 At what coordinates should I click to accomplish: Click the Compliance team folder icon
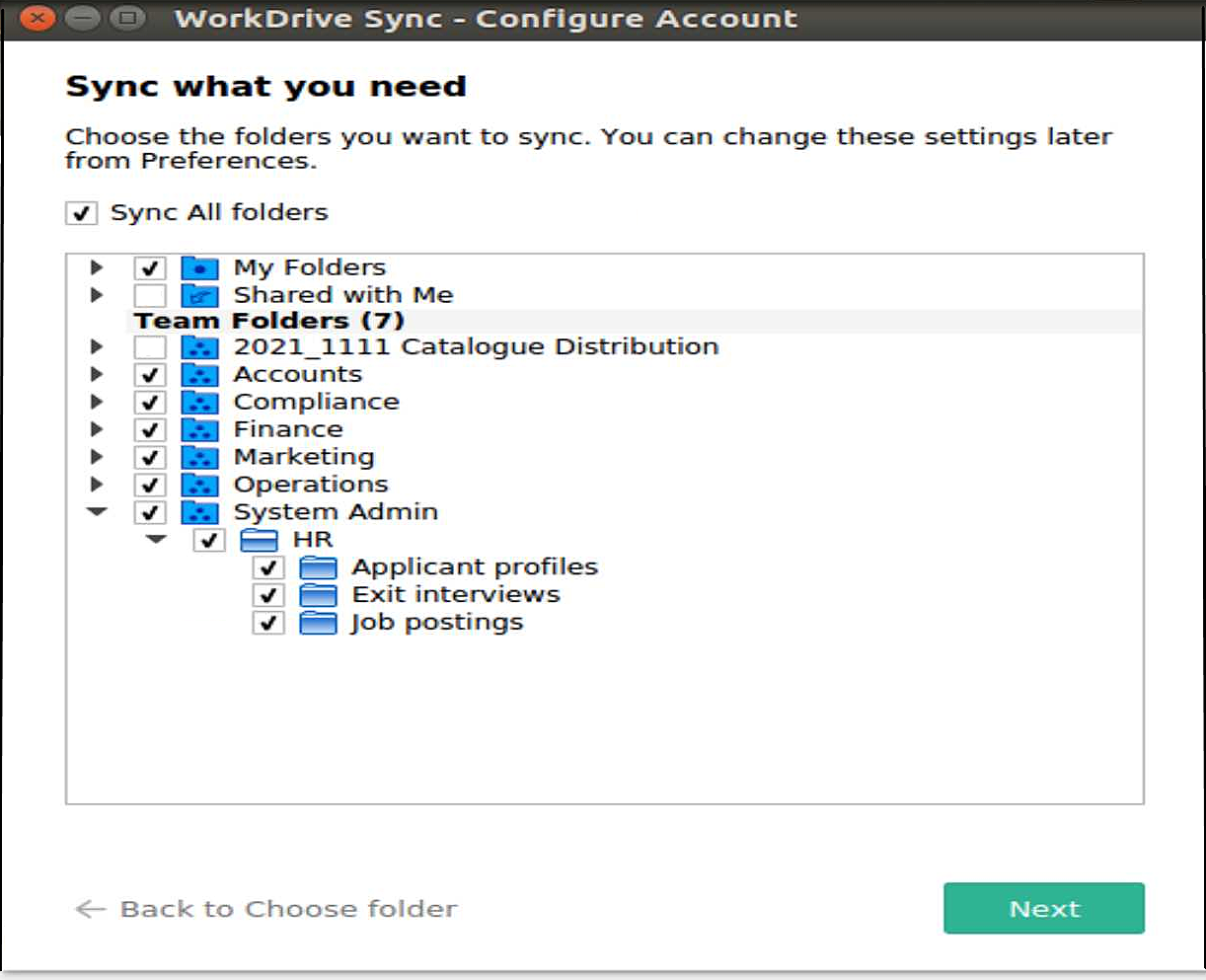click(199, 403)
